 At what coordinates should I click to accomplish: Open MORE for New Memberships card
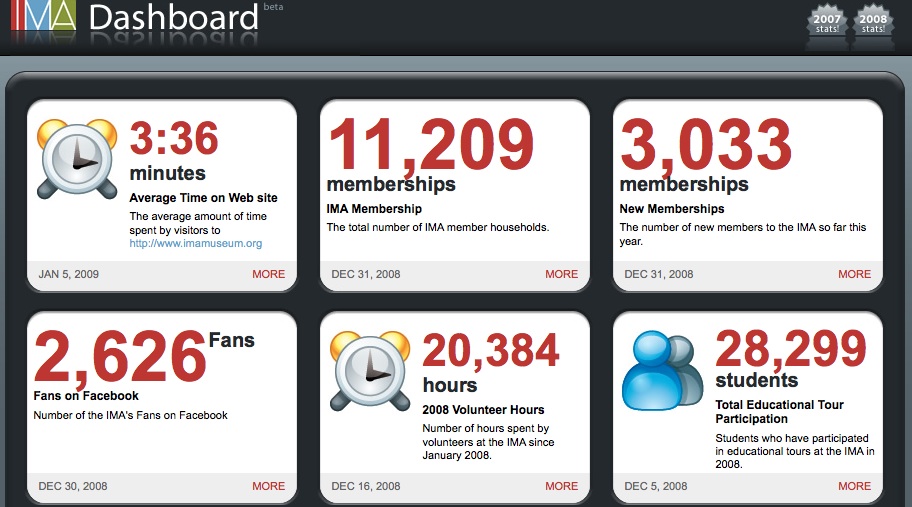(x=854, y=274)
